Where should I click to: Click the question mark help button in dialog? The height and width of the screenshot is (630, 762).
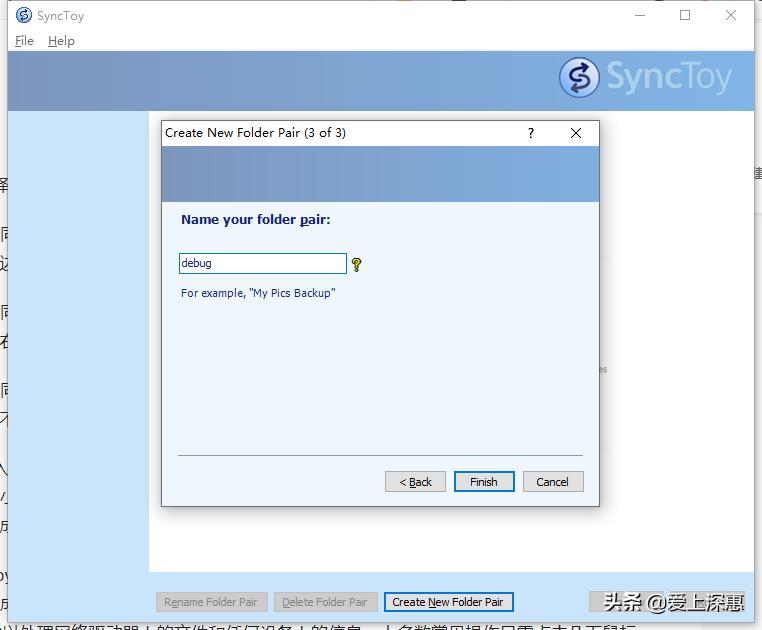[x=531, y=133]
